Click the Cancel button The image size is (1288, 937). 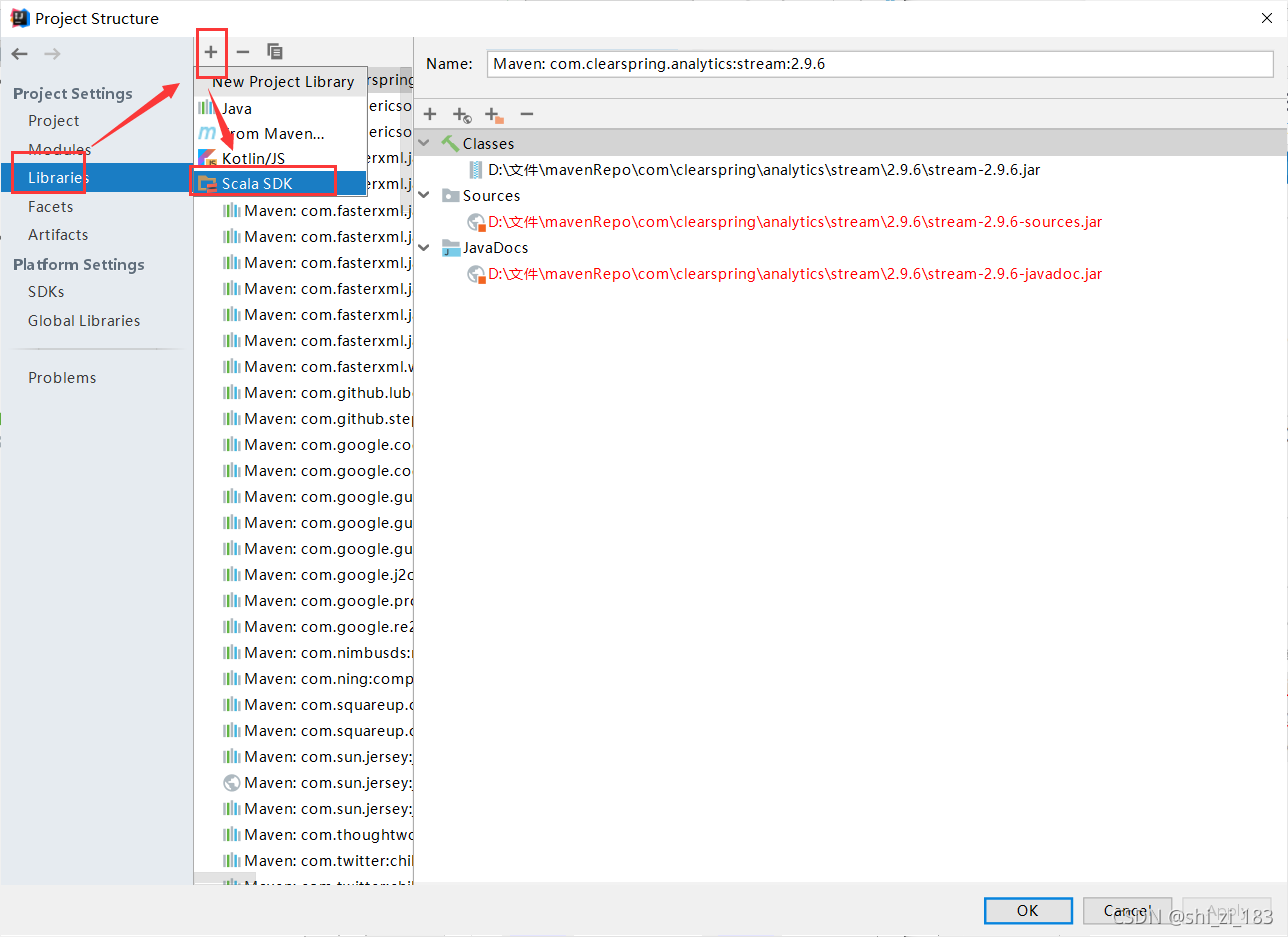1127,910
